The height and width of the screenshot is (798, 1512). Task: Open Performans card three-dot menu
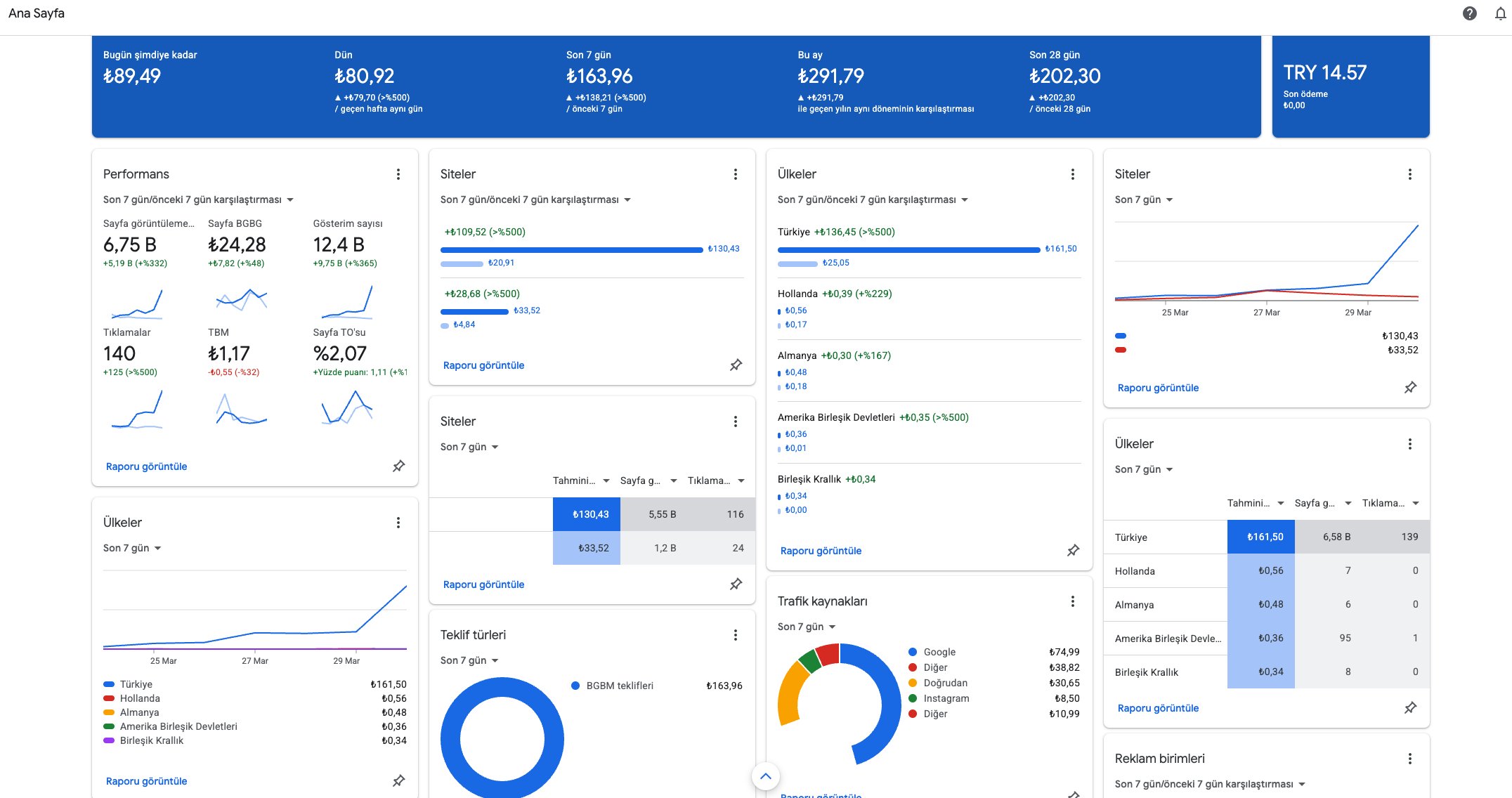tap(398, 174)
